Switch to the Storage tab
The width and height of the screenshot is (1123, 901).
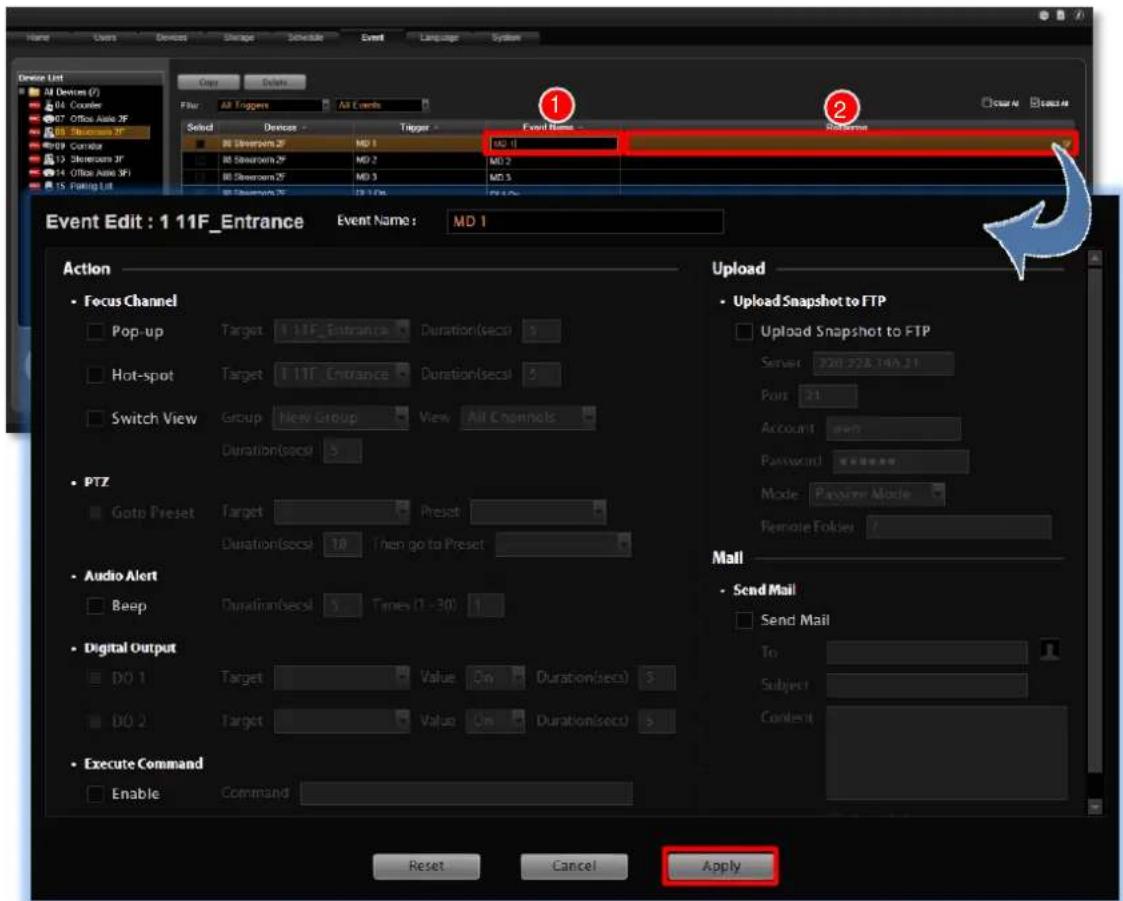(238, 37)
